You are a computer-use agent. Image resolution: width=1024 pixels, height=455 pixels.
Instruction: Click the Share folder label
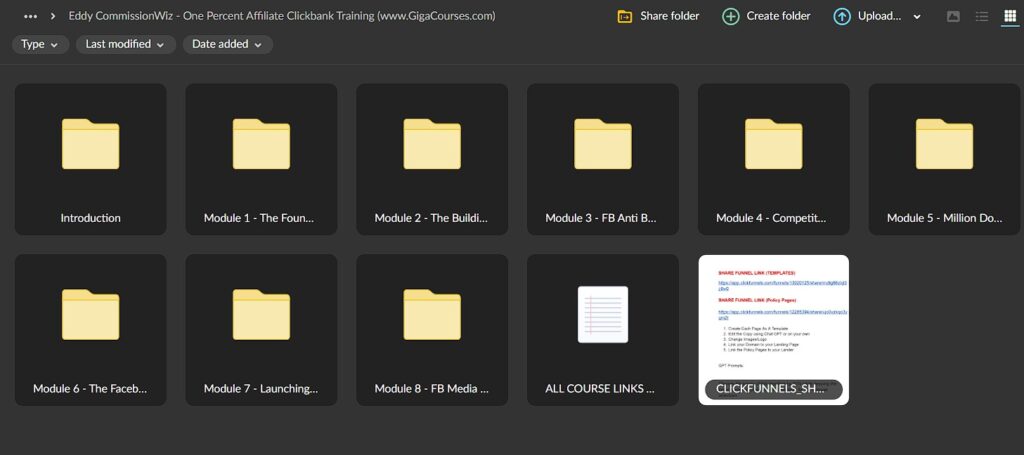pyautogui.click(x=670, y=16)
